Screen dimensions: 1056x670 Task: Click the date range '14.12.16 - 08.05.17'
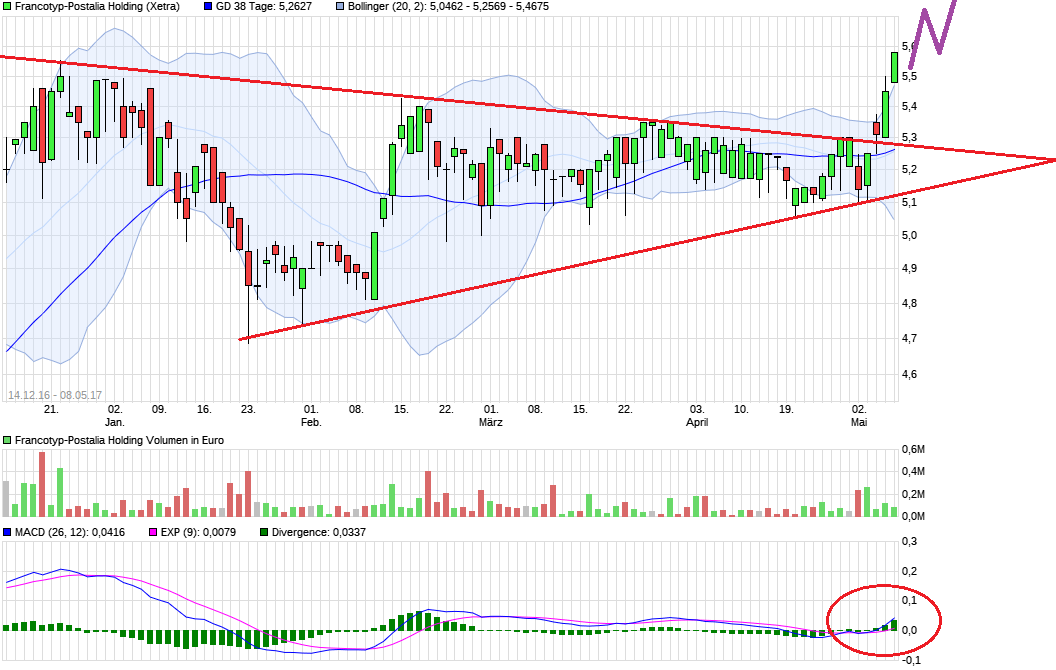click(x=55, y=395)
